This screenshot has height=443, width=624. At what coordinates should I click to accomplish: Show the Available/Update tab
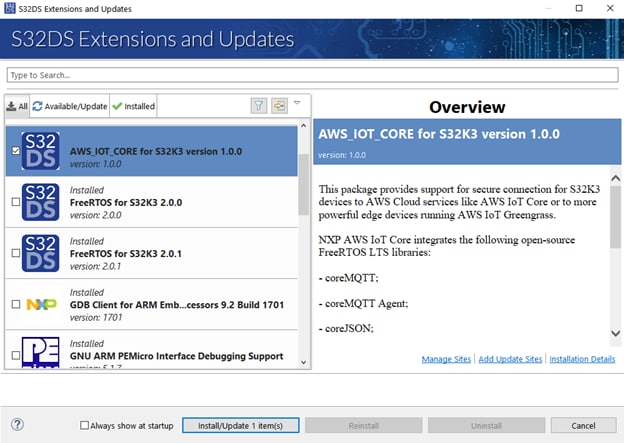[x=69, y=106]
